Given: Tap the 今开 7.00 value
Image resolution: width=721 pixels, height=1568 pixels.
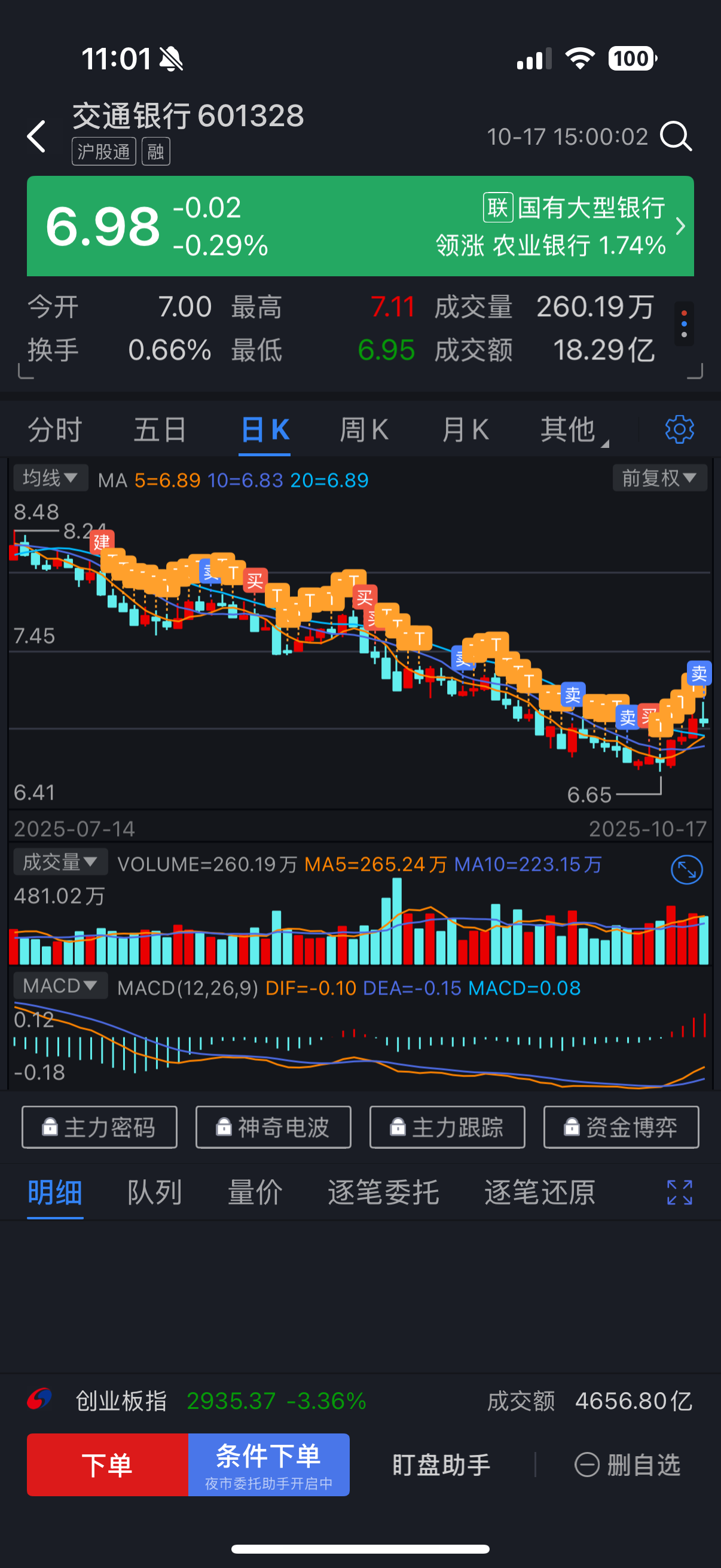Looking at the screenshot, I should pyautogui.click(x=184, y=306).
